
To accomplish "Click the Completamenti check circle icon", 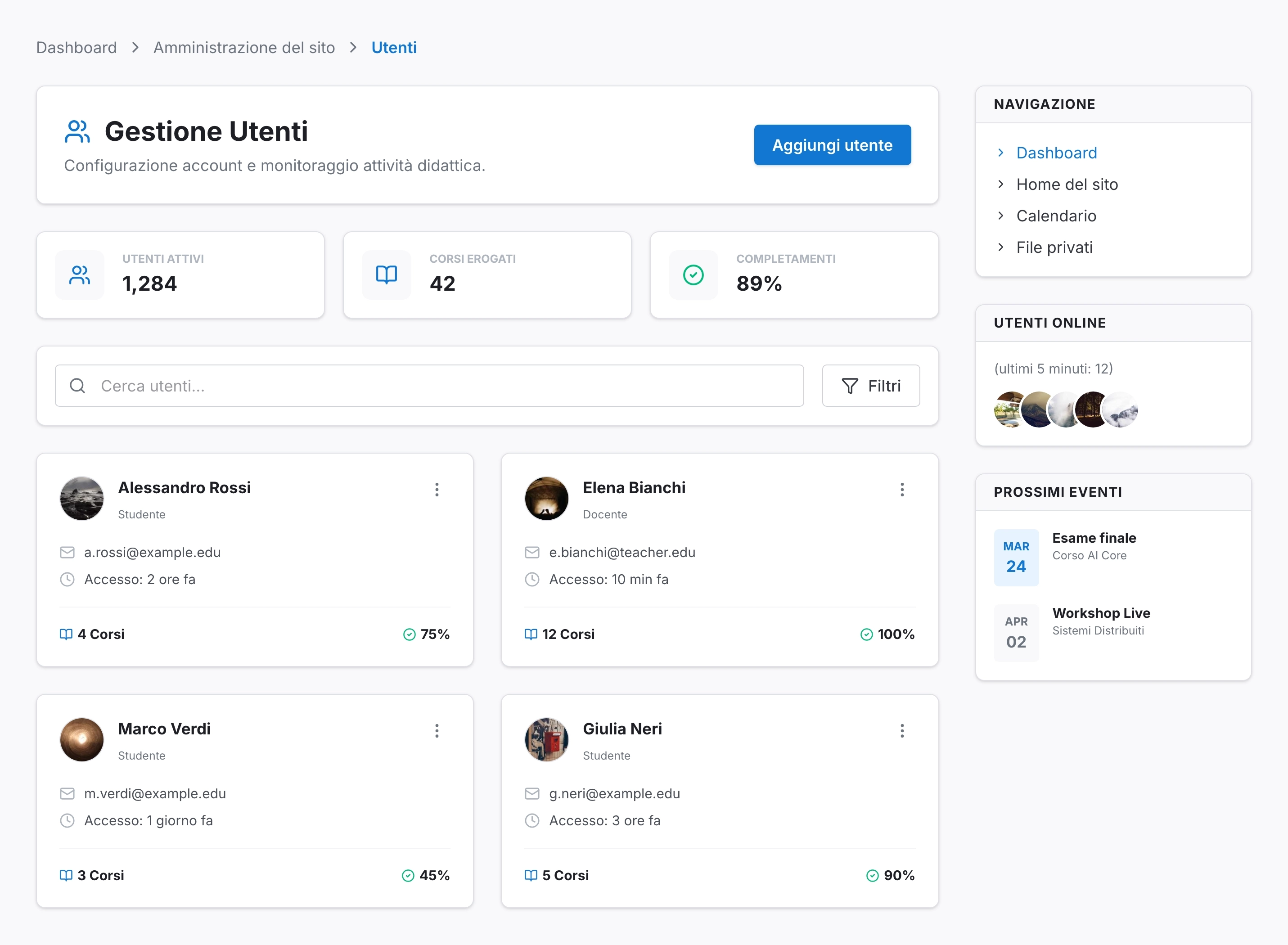I will pyautogui.click(x=693, y=275).
